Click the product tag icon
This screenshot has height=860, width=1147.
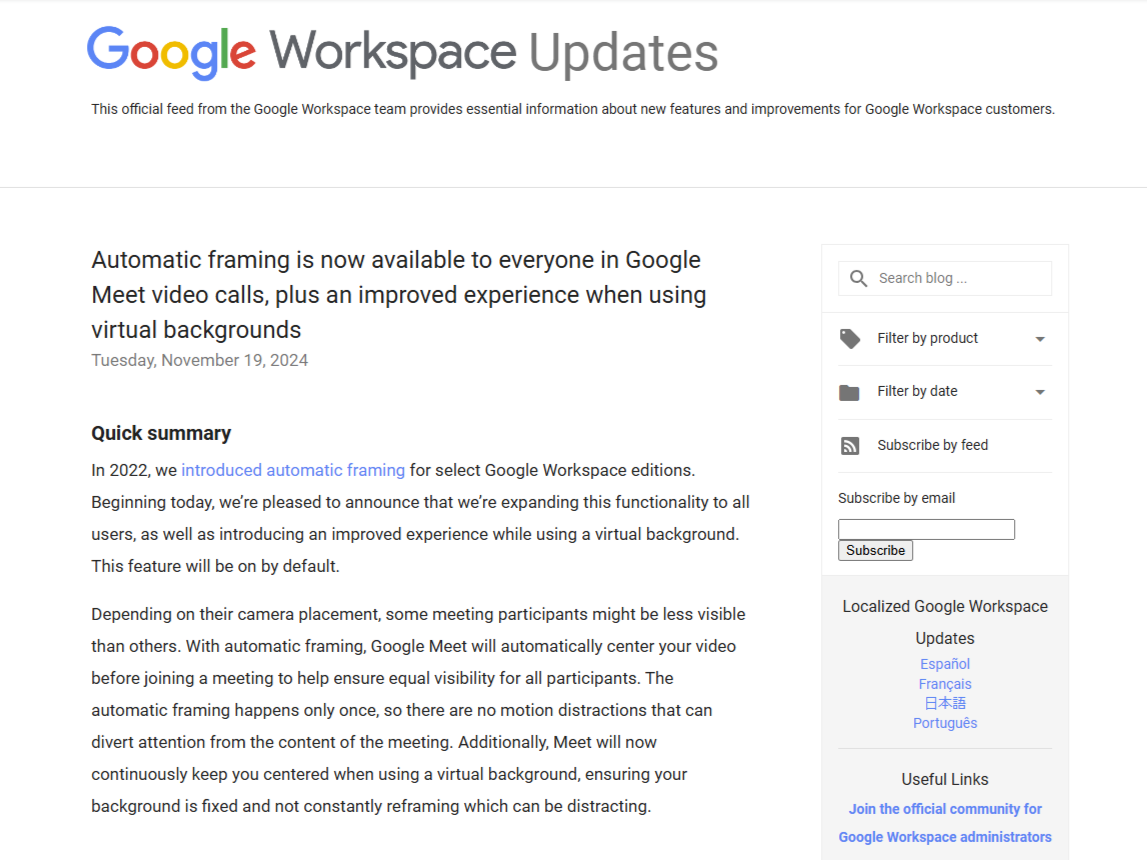[x=849, y=339]
